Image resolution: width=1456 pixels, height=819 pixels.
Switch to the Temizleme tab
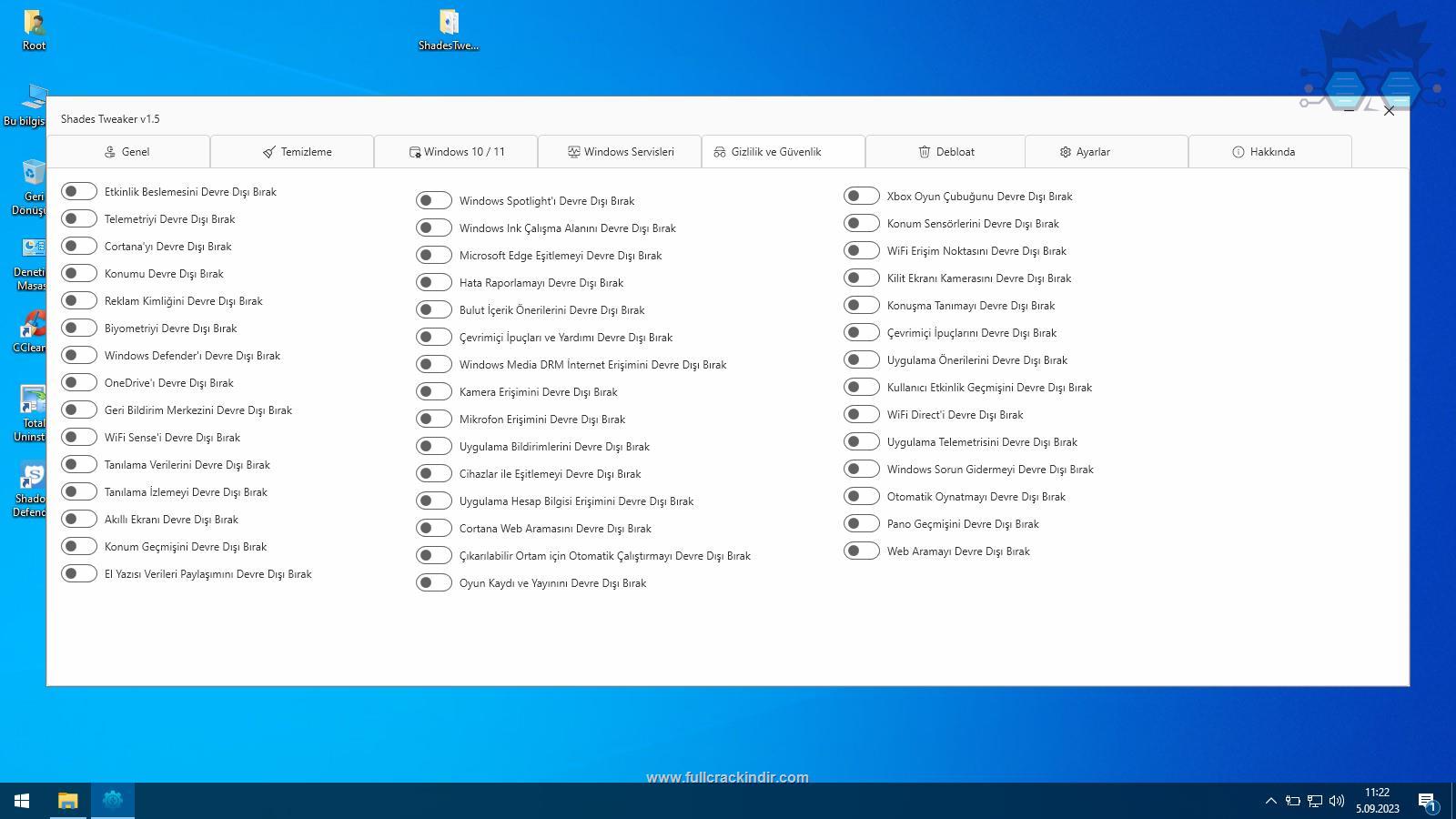(x=292, y=152)
